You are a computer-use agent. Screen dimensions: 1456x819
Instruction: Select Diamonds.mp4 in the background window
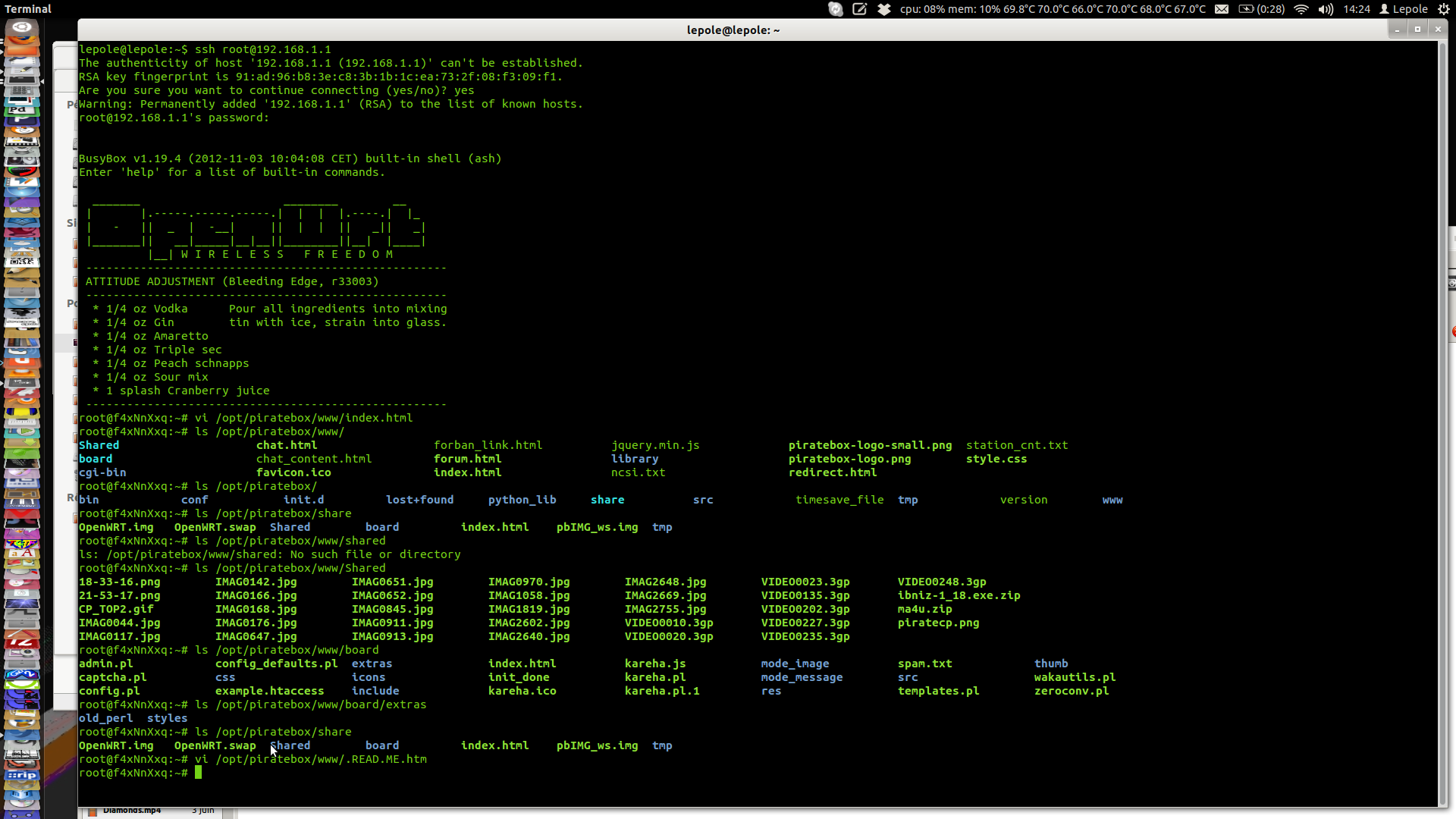132,811
